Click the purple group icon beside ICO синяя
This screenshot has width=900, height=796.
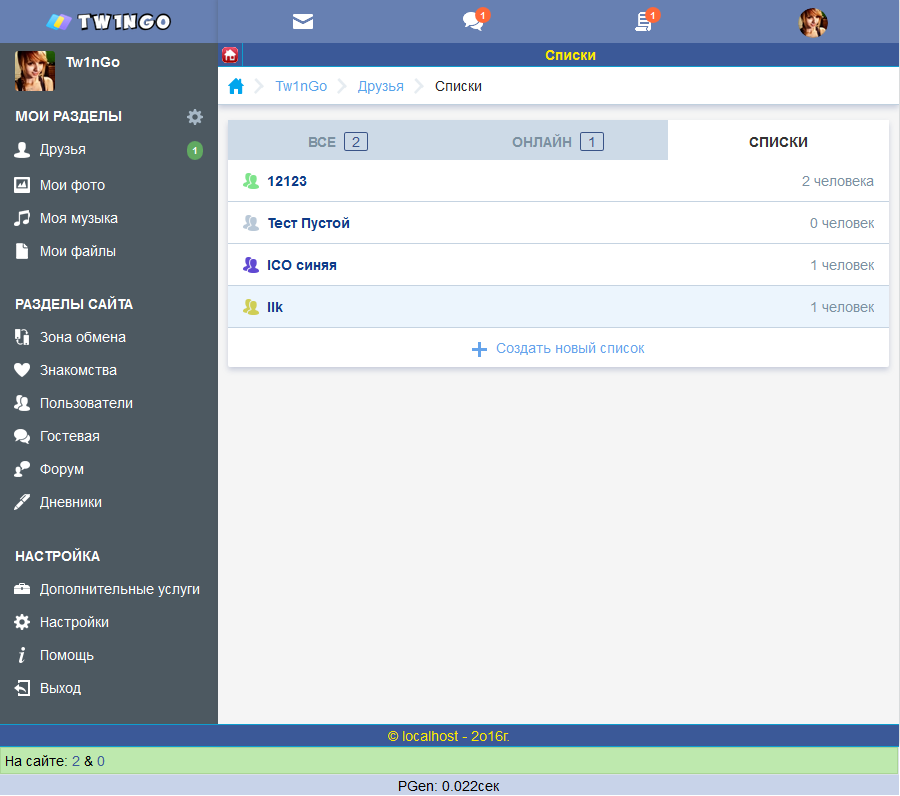pos(251,265)
